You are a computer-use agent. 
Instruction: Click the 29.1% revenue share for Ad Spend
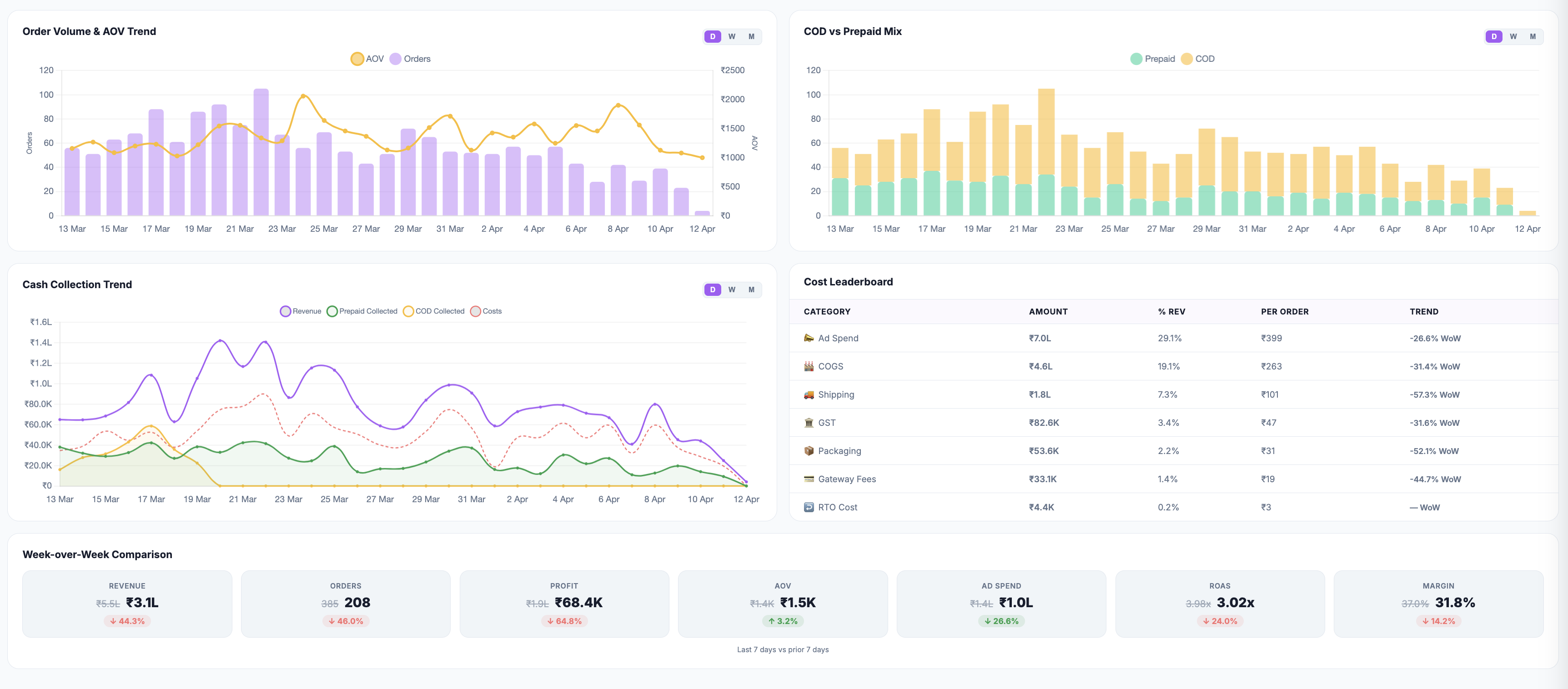coord(1169,339)
